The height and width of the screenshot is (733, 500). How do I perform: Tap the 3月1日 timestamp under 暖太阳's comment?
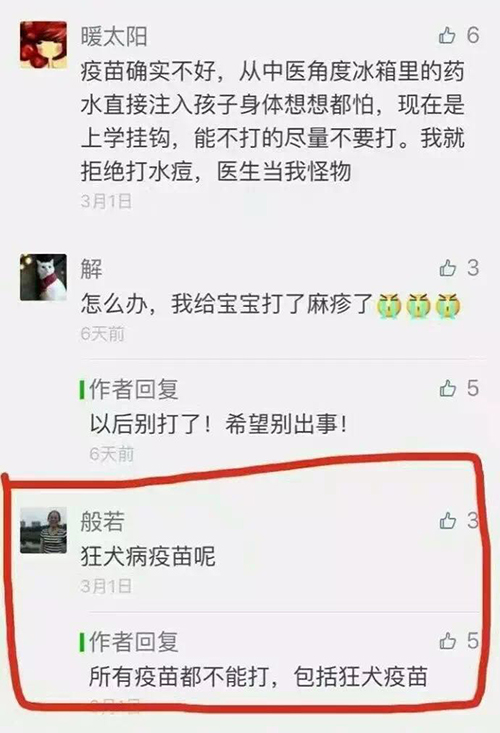107,201
